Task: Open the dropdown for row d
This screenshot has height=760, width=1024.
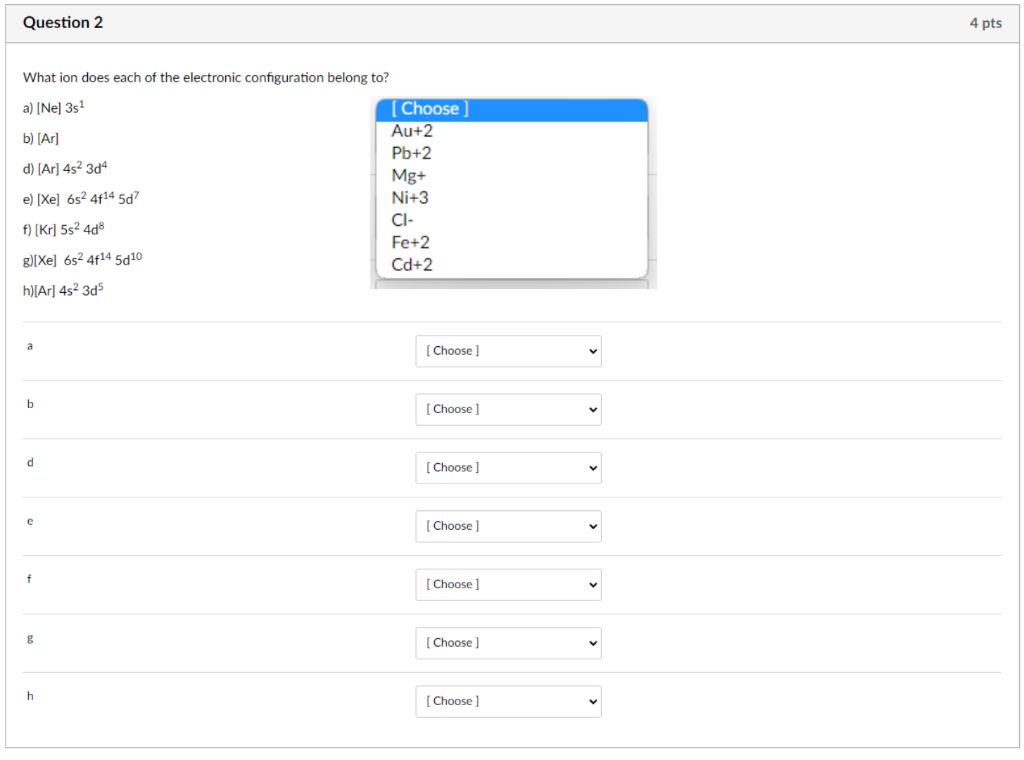Action: pos(508,468)
